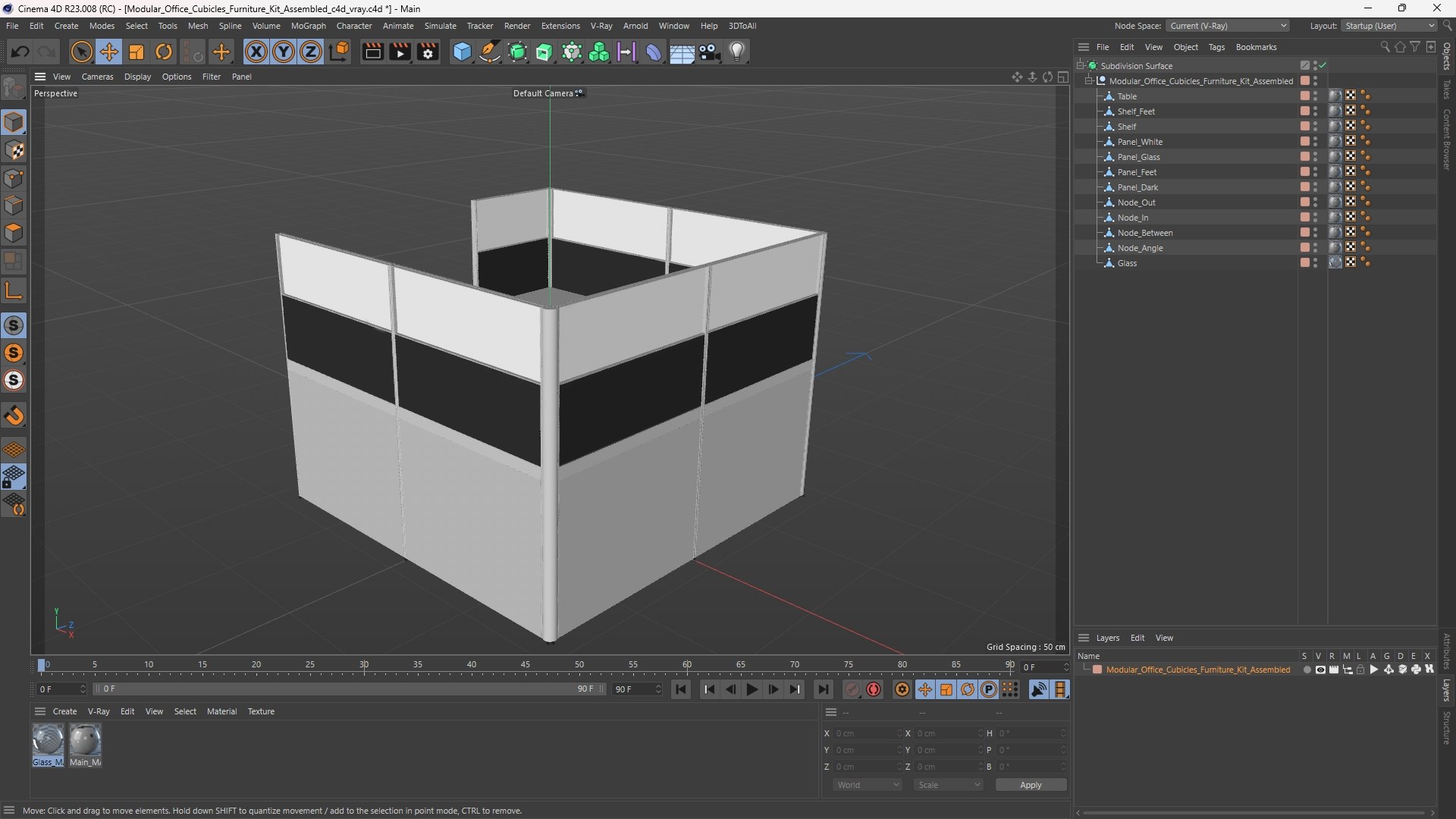Screen dimensions: 1456x819
Task: Click the Floor grid icon
Action: click(682, 52)
